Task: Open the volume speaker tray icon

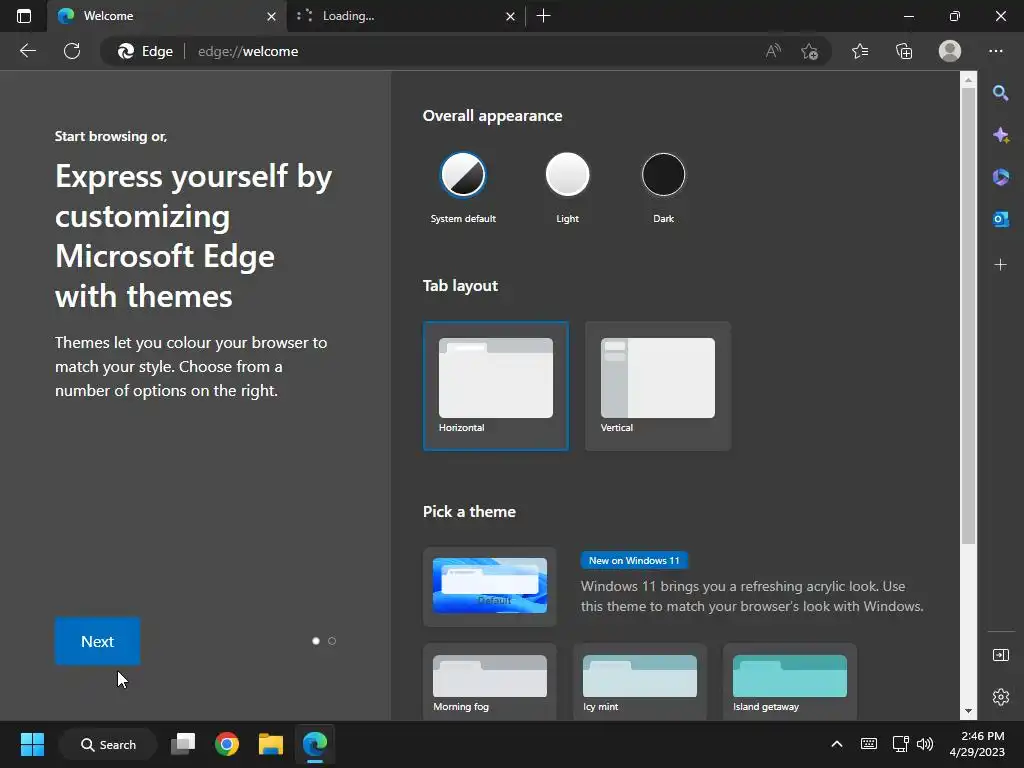Action: 925,744
